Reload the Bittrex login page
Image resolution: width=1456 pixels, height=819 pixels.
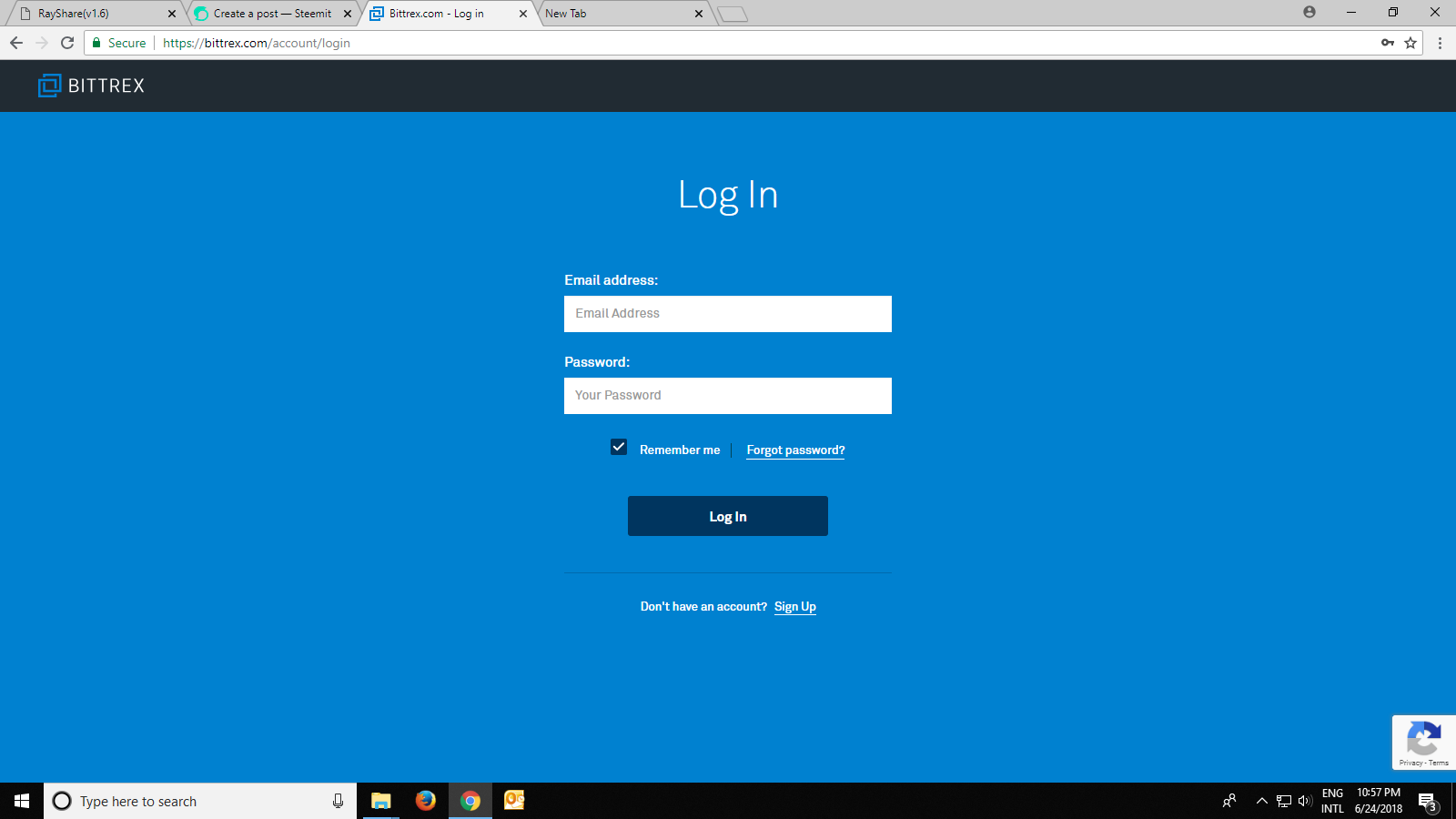click(67, 43)
